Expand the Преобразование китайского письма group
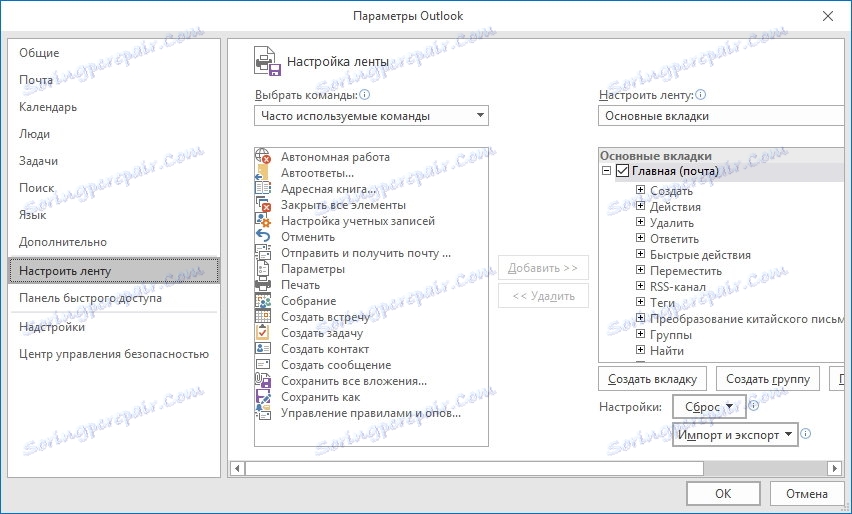This screenshot has height=514, width=852. click(641, 317)
